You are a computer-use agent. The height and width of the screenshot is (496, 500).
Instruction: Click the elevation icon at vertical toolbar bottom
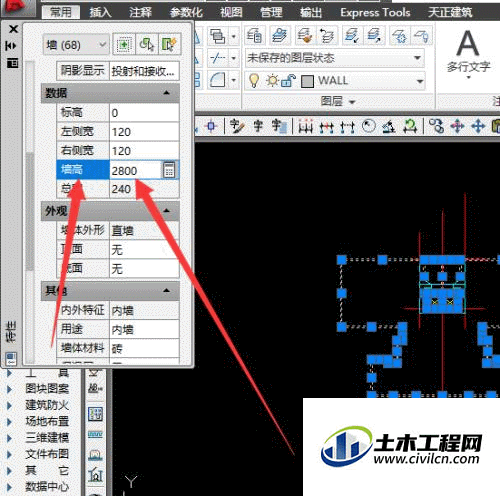click(95, 475)
